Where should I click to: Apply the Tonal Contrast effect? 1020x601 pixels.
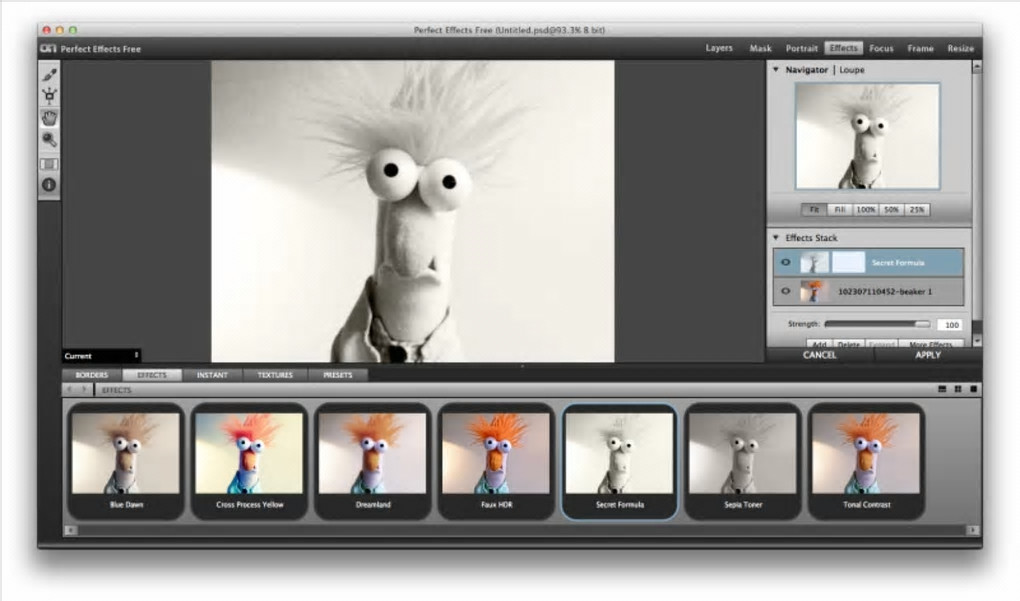pyautogui.click(x=866, y=461)
